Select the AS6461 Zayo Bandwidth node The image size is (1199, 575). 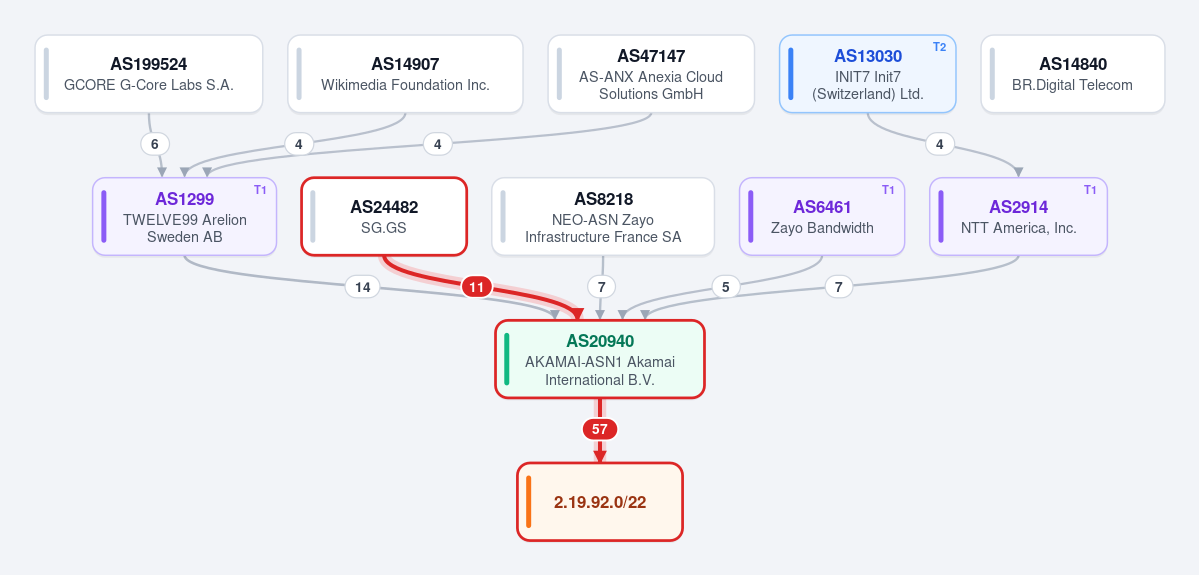click(x=822, y=217)
